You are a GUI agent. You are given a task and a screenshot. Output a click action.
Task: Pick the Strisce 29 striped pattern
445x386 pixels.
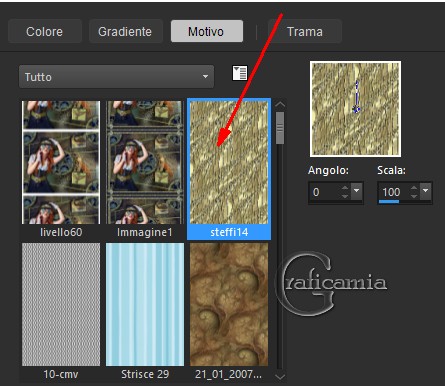point(145,311)
